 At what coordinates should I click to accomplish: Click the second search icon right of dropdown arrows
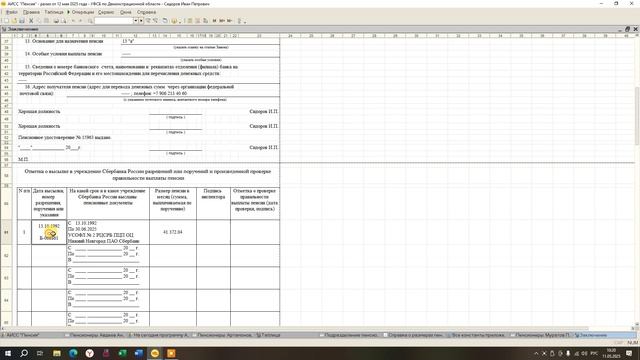156,20
